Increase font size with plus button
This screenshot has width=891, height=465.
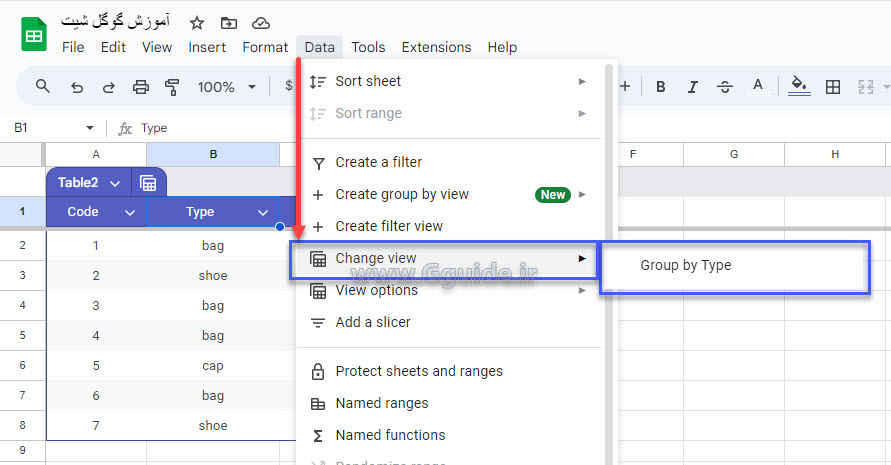pyautogui.click(x=625, y=86)
